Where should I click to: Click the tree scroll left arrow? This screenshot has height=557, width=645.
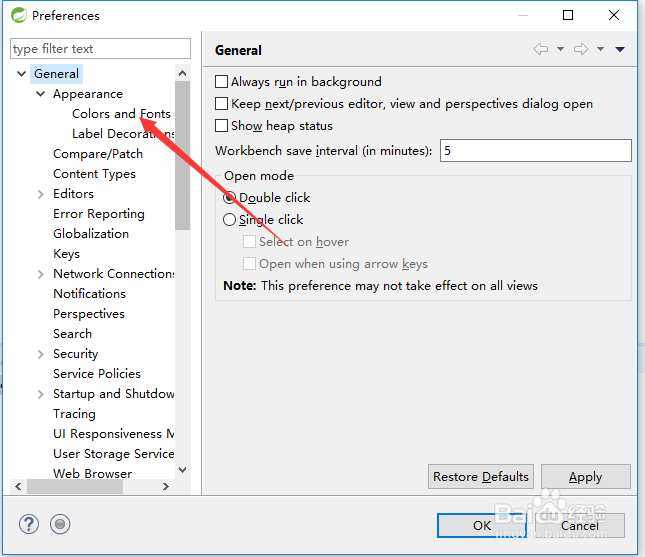(x=18, y=487)
